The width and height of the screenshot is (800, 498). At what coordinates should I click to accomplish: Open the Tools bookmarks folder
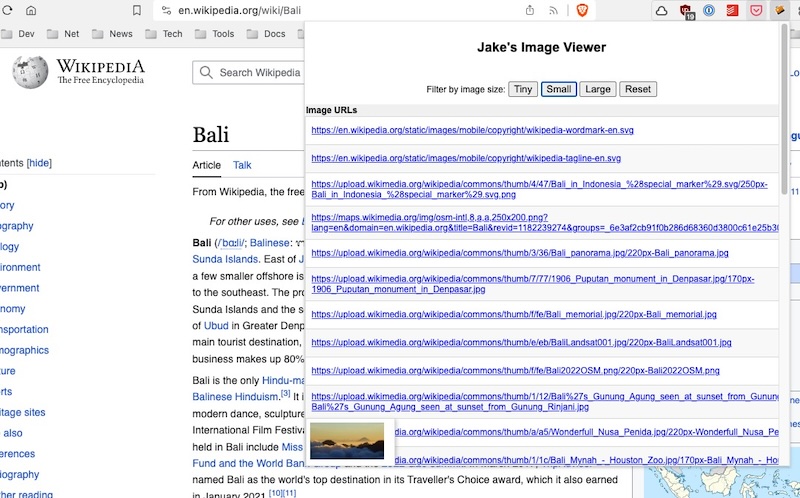(215, 34)
